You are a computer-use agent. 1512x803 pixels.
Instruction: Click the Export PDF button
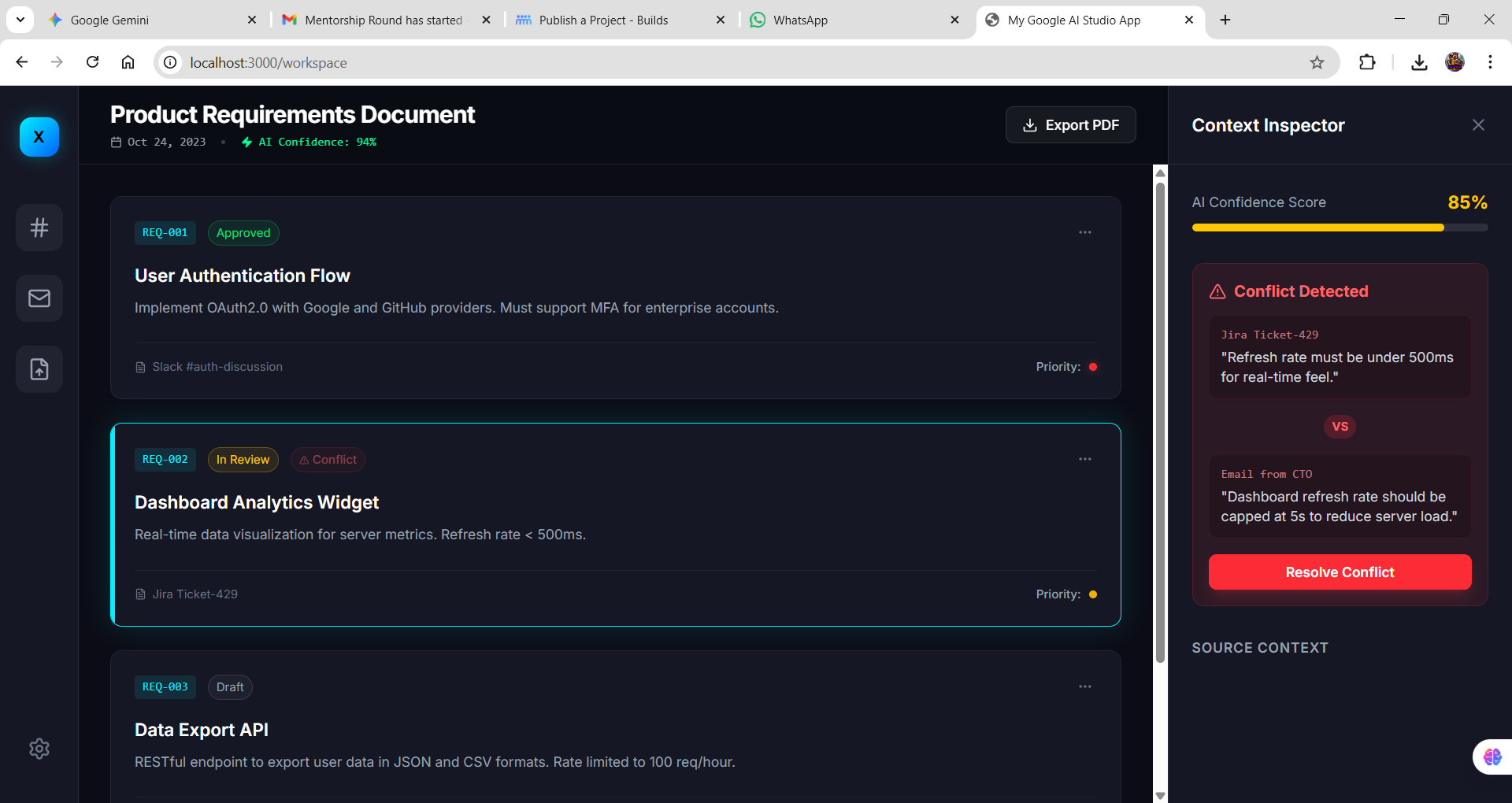click(1070, 125)
